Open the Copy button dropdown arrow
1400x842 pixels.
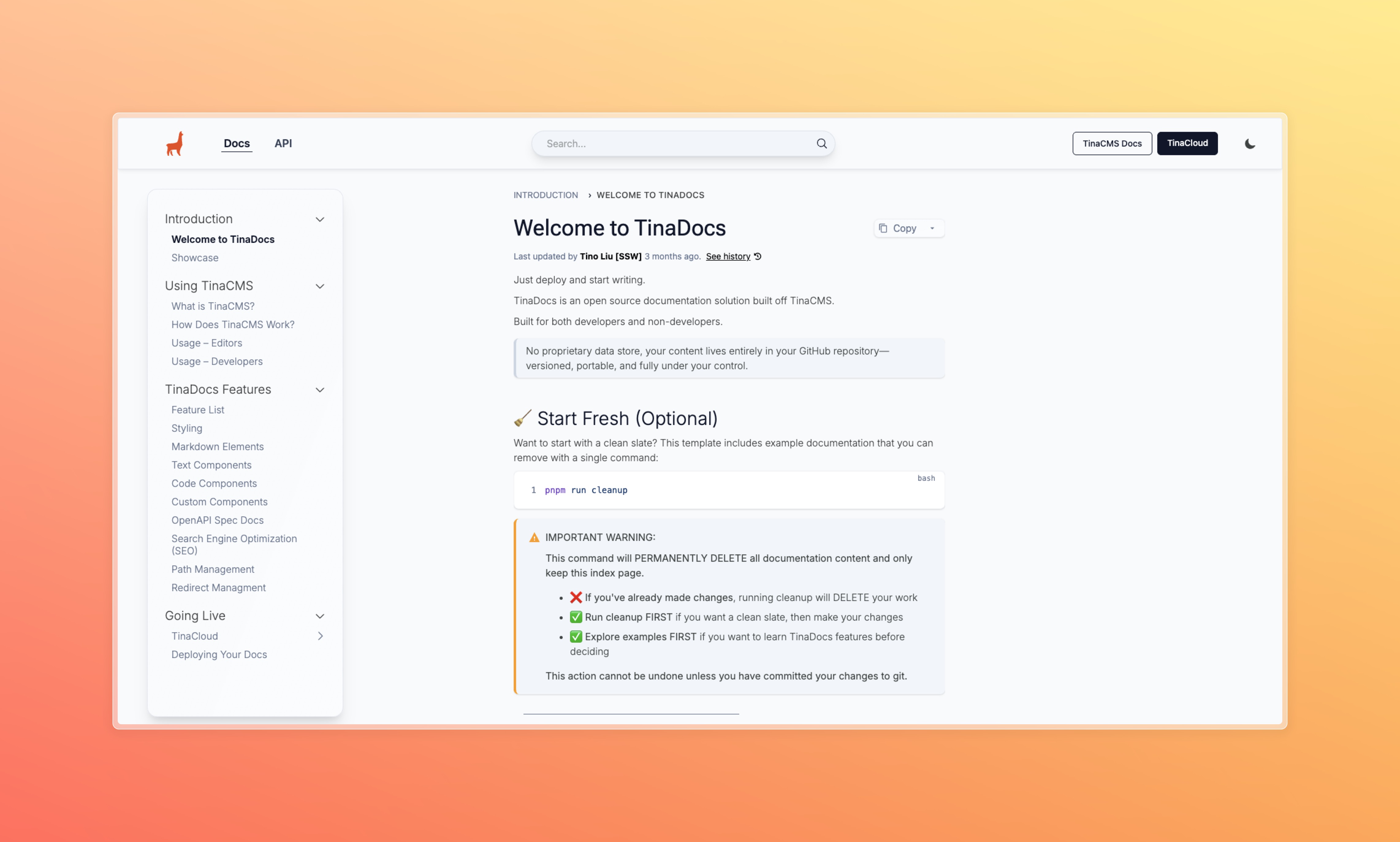pos(932,228)
